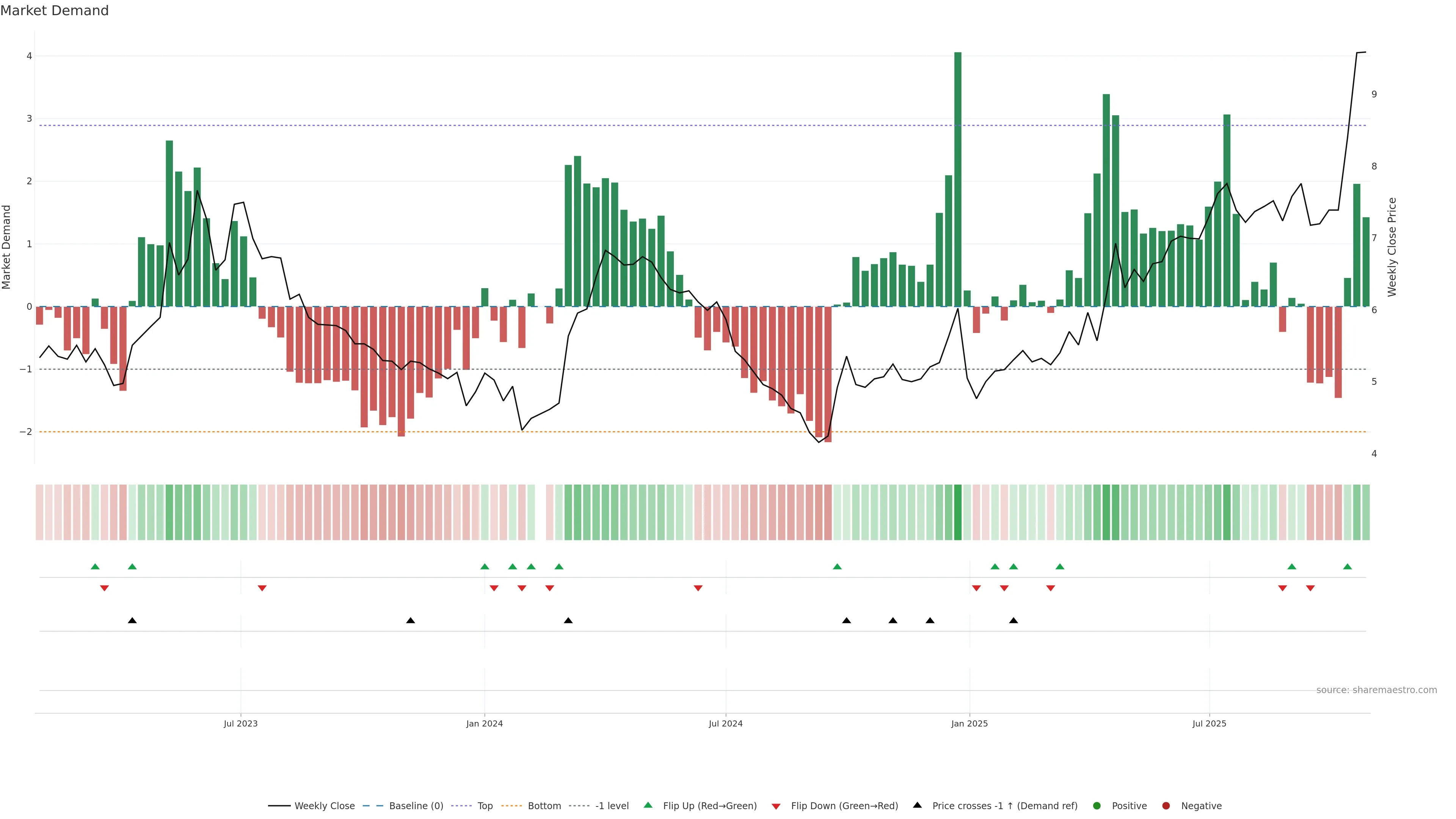Click the source: sharemaestro.com text

coord(1376,690)
